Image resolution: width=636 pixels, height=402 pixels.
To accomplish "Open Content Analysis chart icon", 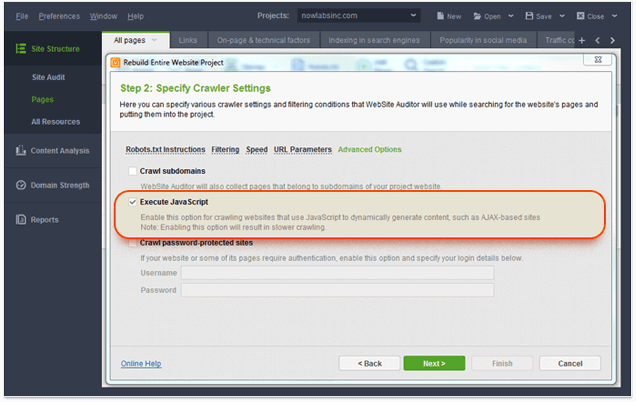I will [x=21, y=150].
